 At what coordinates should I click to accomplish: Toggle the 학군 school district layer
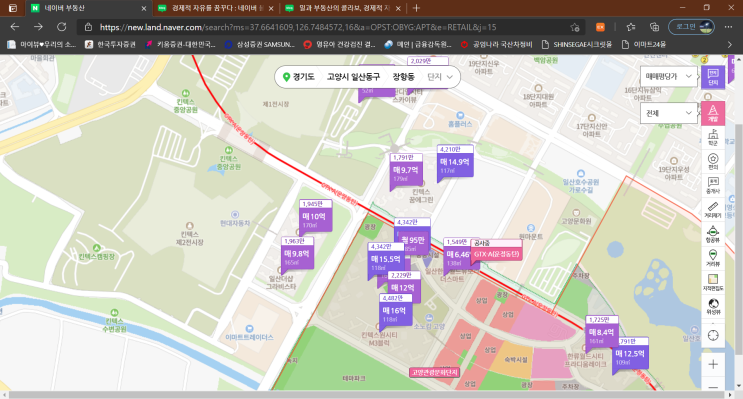[713, 137]
